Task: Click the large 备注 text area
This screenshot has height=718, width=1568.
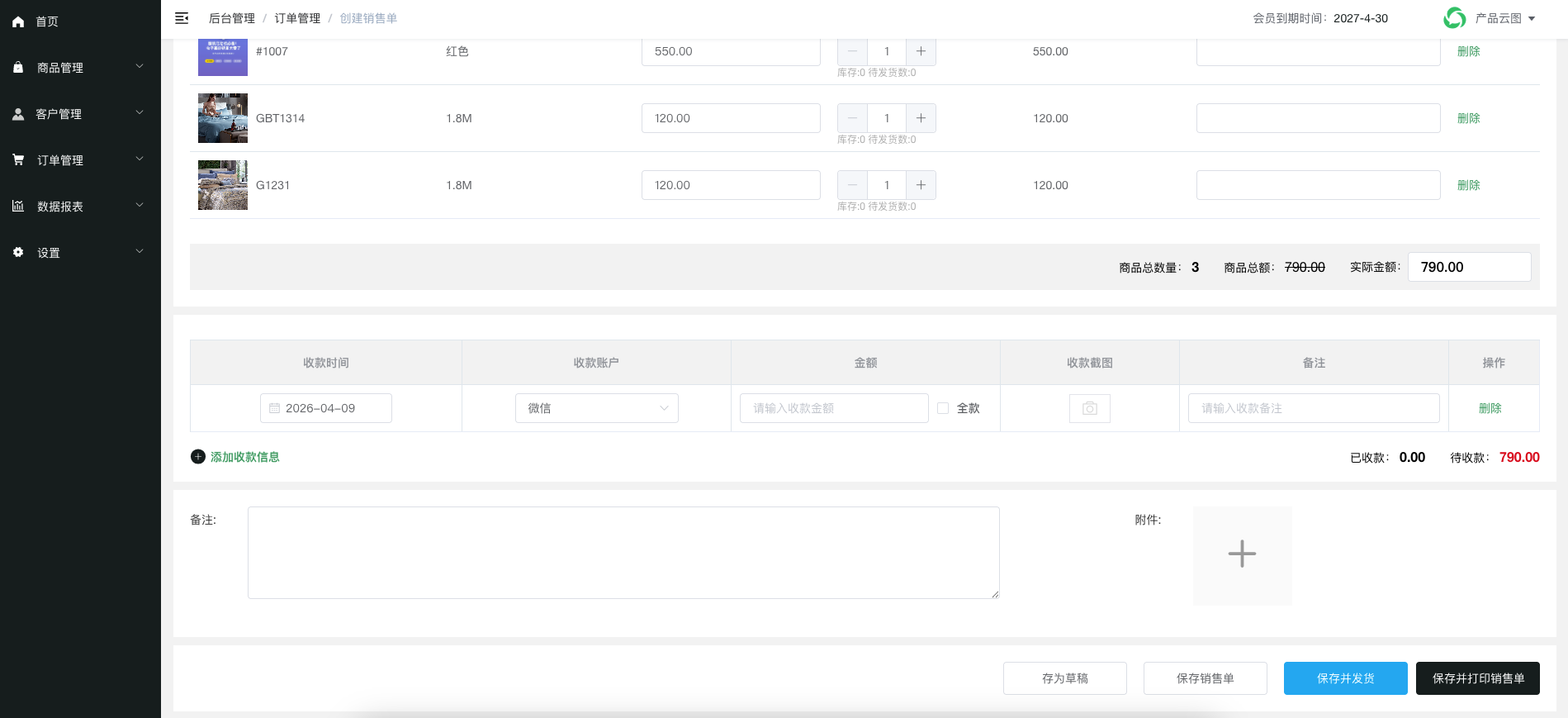Action: 623,553
